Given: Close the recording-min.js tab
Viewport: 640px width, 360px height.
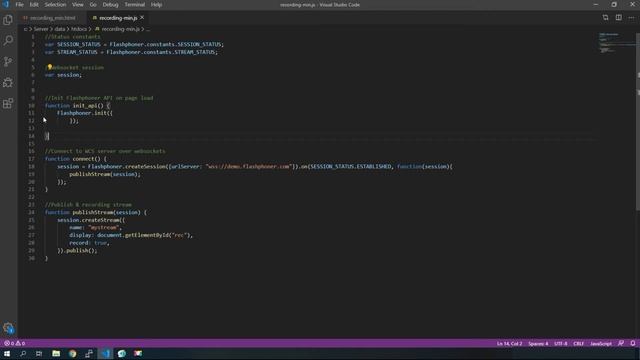Looking at the screenshot, I should tap(142, 18).
